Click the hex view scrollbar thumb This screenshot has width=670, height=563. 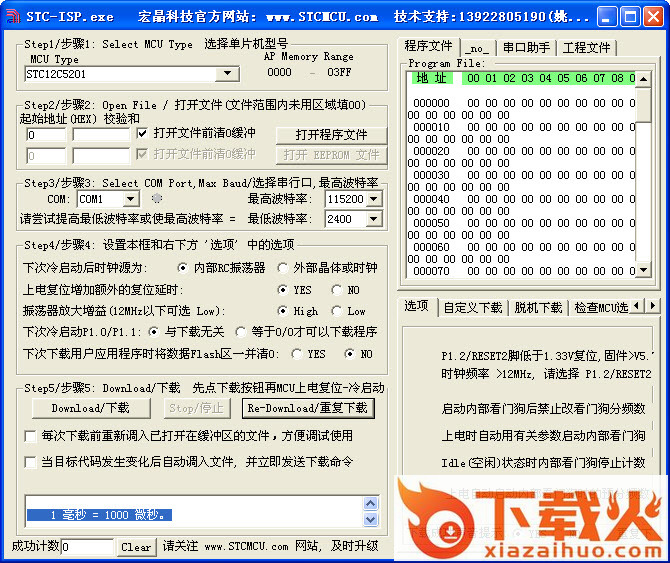643,105
